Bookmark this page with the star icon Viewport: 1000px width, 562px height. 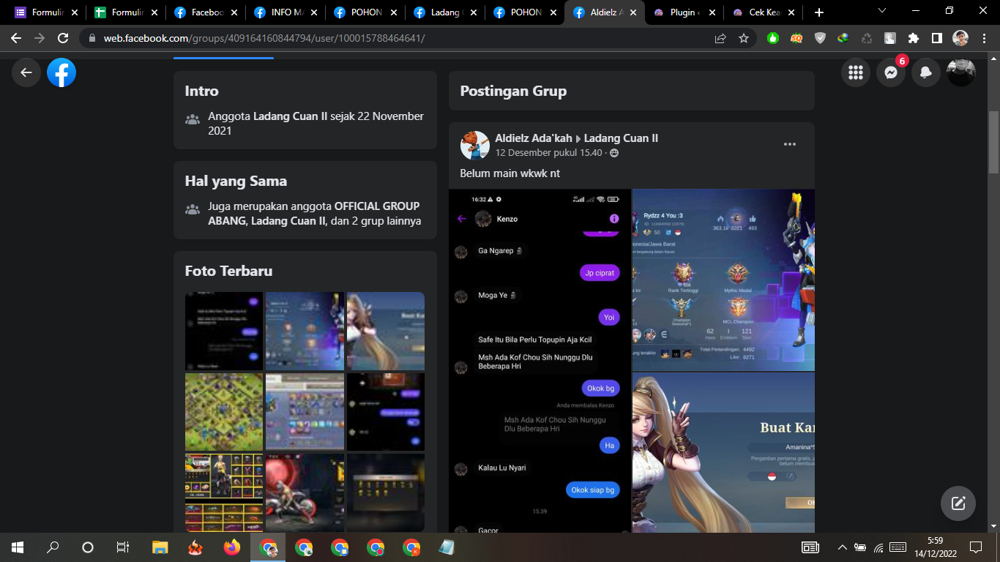pyautogui.click(x=744, y=38)
